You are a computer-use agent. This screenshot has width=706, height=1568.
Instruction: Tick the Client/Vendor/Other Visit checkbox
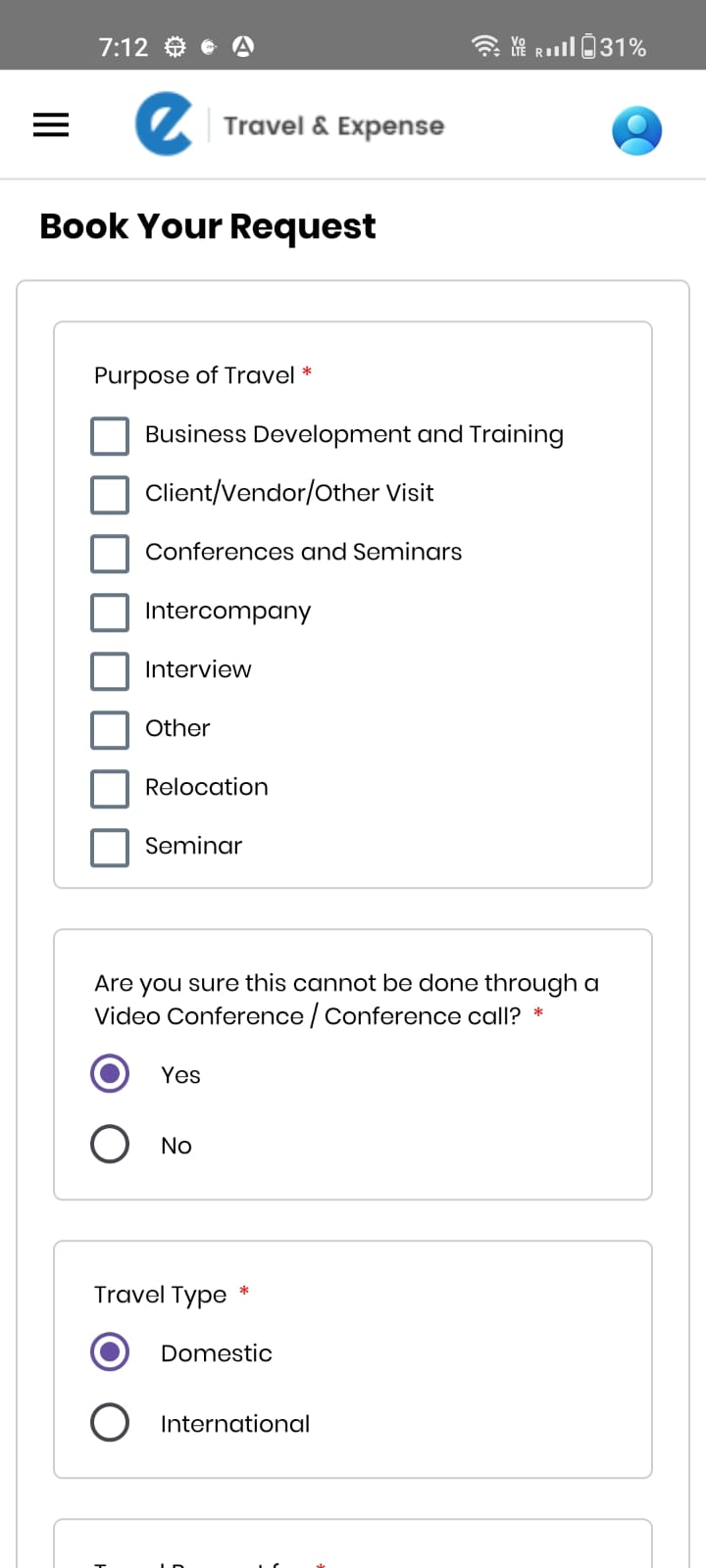[110, 495]
